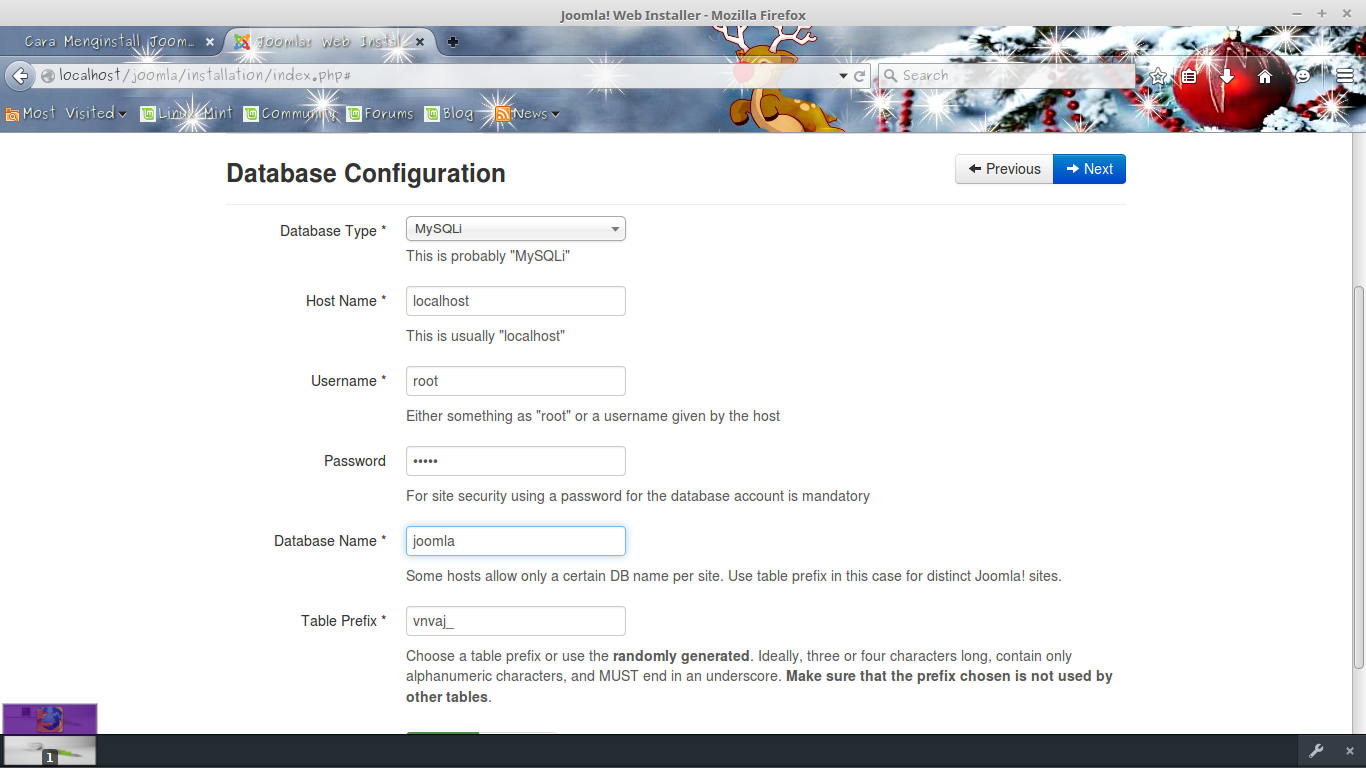Click the 'This is usually localhost' hint

pyautogui.click(x=486, y=336)
